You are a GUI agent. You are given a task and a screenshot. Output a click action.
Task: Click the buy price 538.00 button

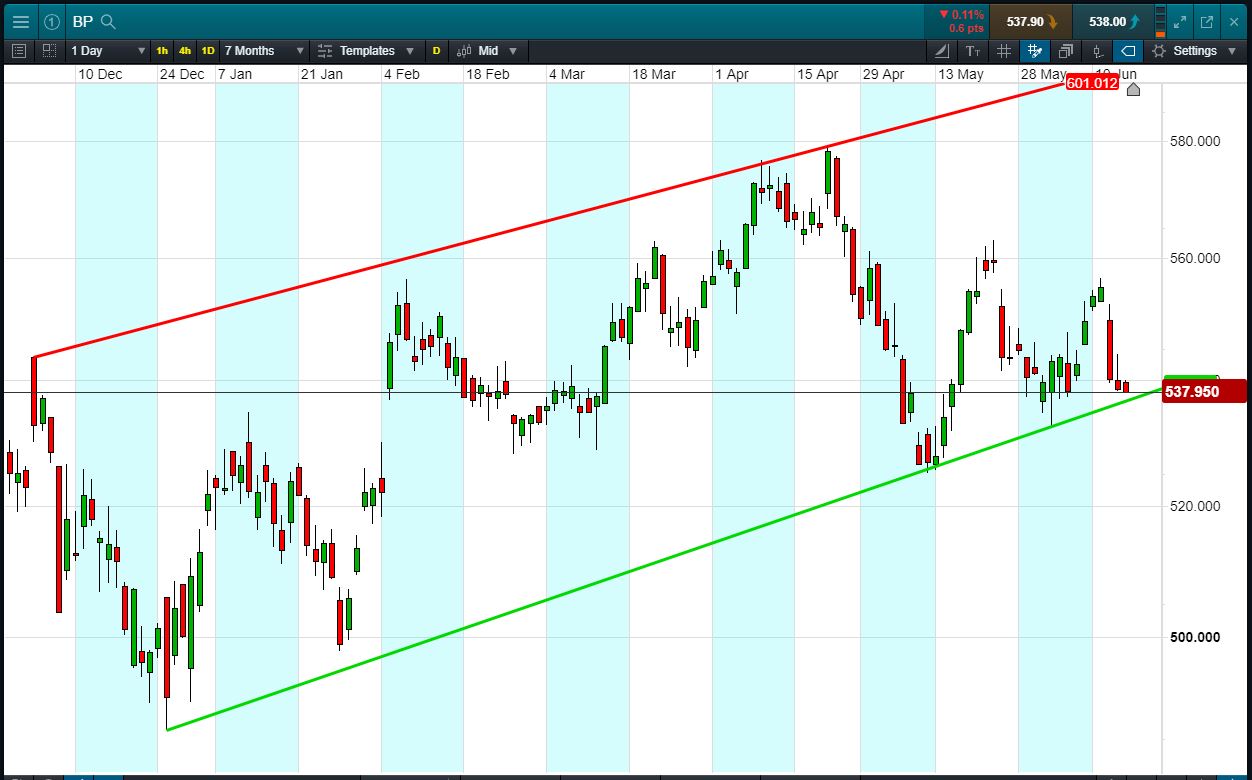point(1114,21)
